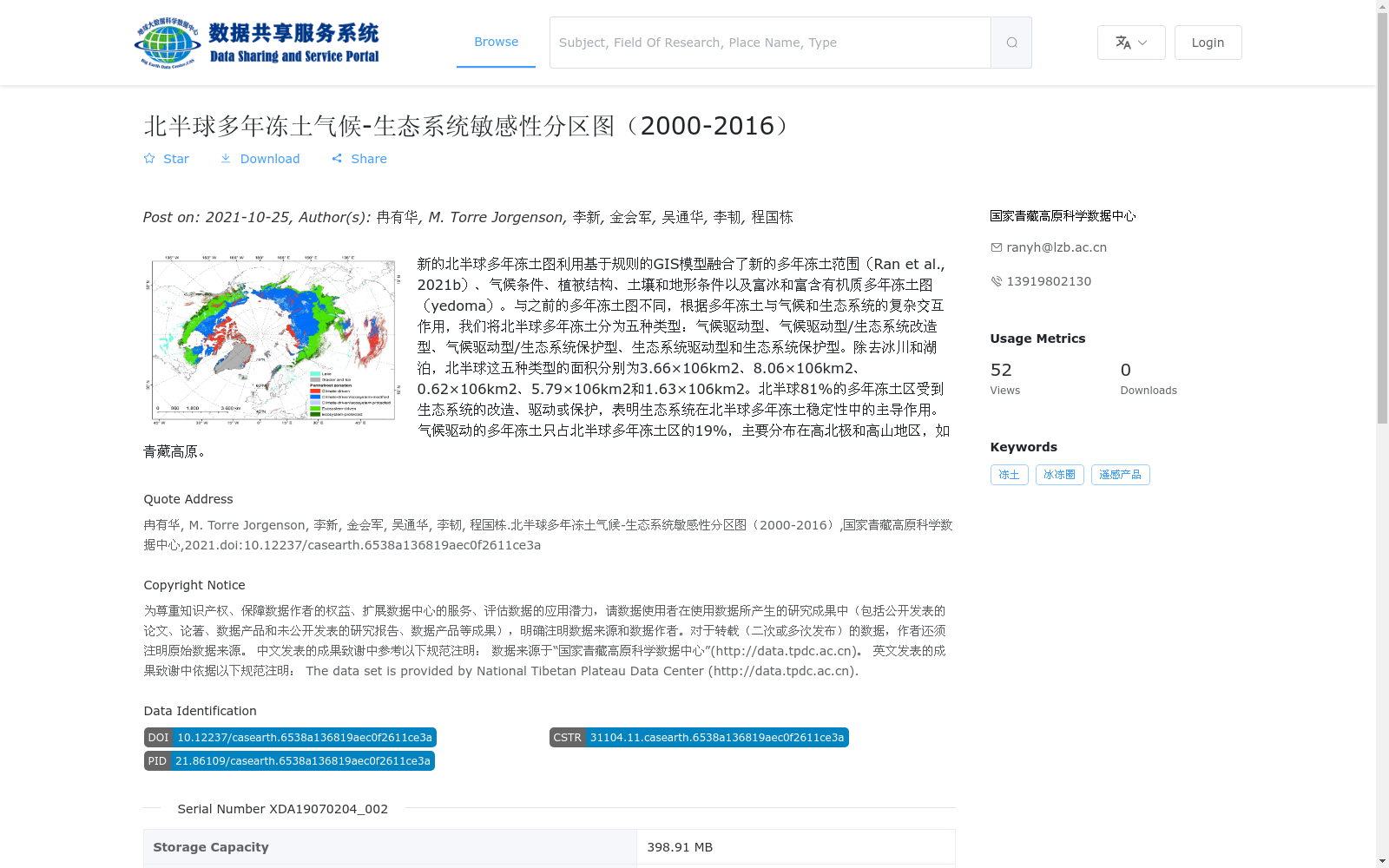Click the search magnifier icon
The width and height of the screenshot is (1389, 868).
coord(1011,43)
